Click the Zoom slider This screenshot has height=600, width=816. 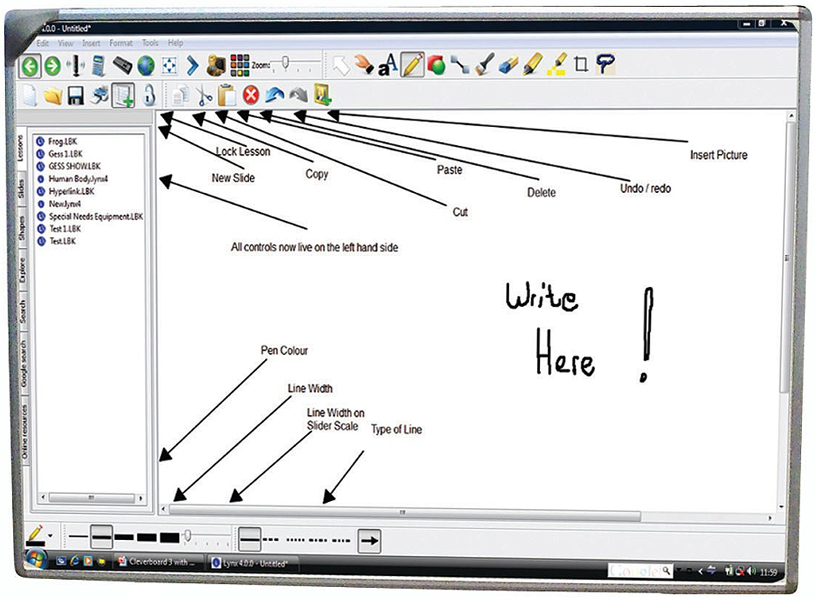286,65
